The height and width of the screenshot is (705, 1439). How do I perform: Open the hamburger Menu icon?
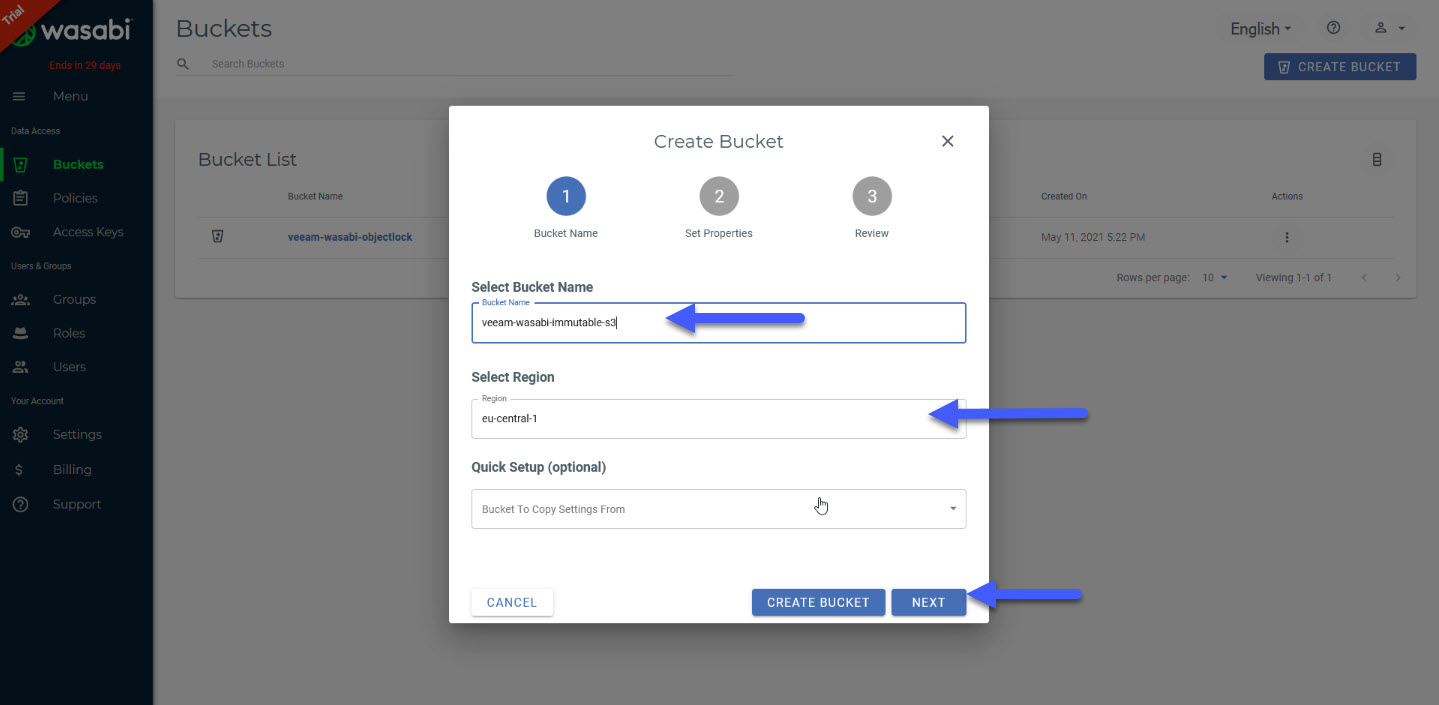point(19,96)
